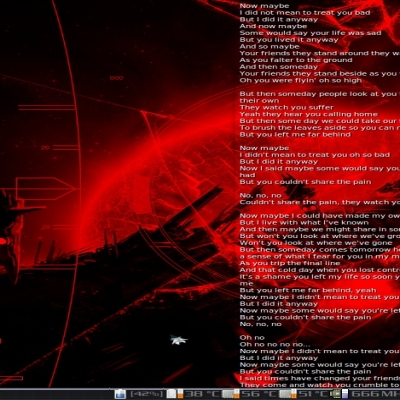Click lyric line "They watch you suffer"
The height and width of the screenshot is (400, 400).
pyautogui.click(x=286, y=107)
